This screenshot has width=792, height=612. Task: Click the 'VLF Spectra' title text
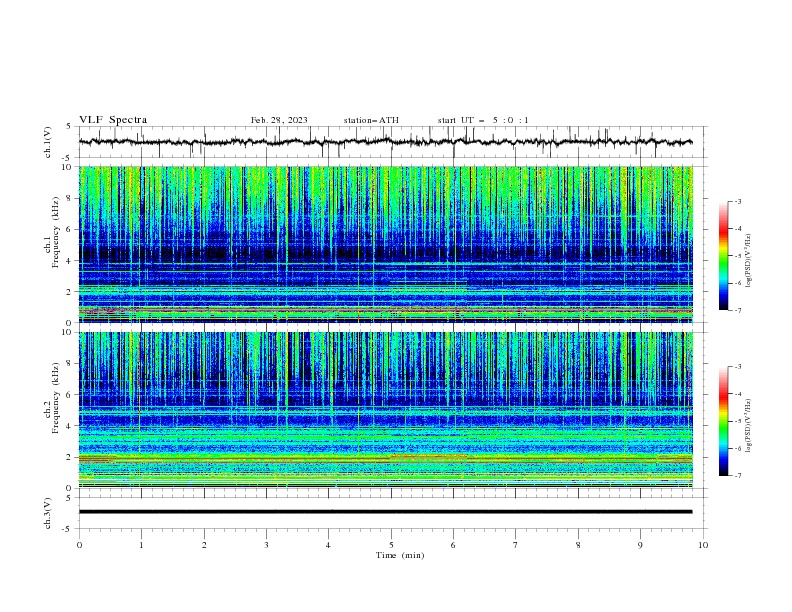point(113,120)
